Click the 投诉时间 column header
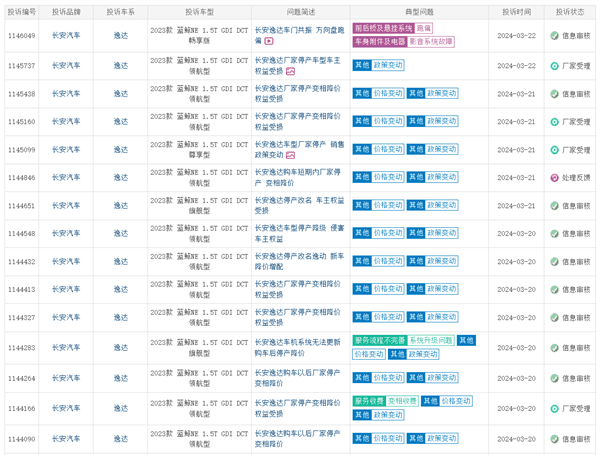 (516, 10)
